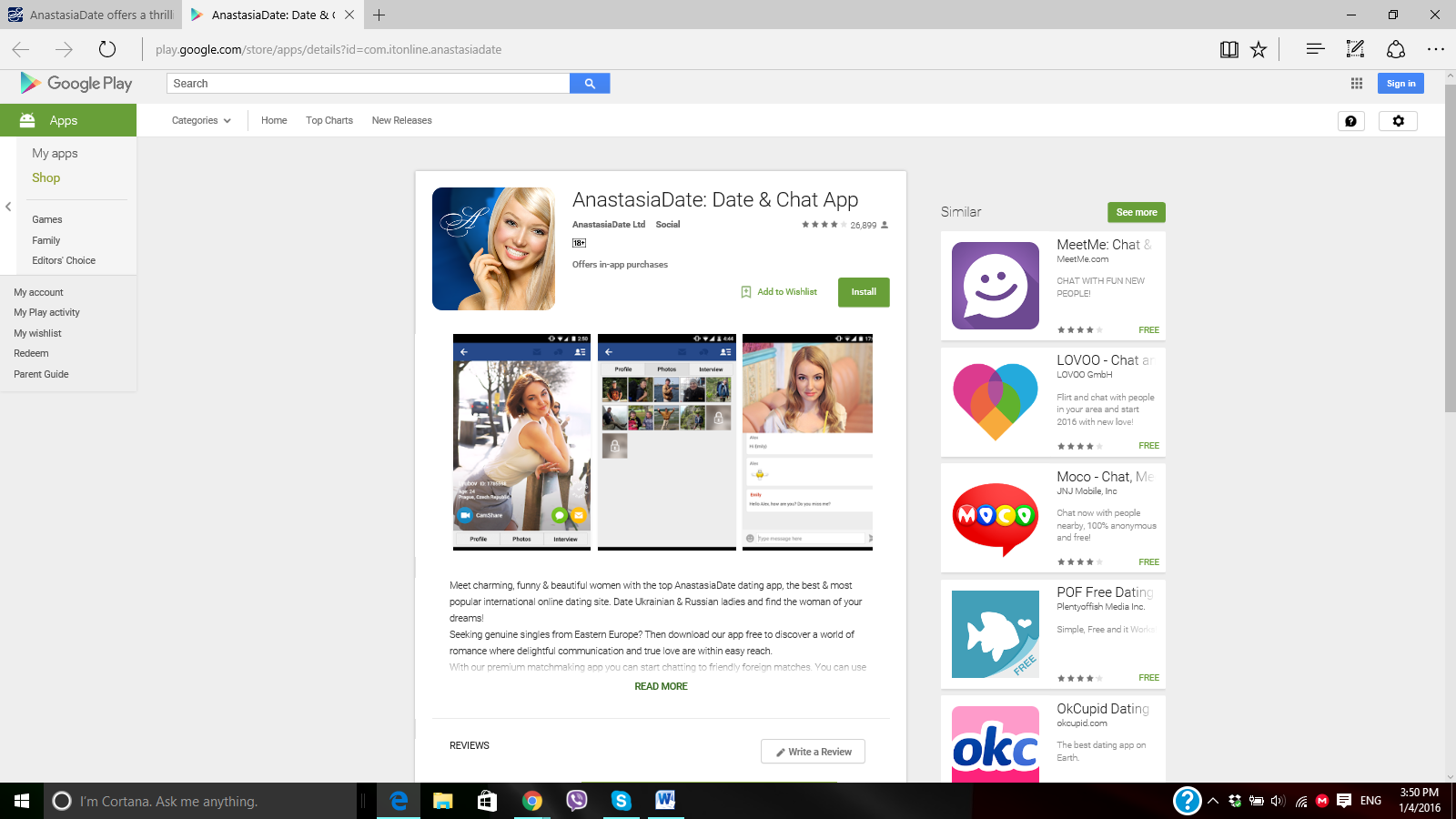Open My account

(x=38, y=292)
